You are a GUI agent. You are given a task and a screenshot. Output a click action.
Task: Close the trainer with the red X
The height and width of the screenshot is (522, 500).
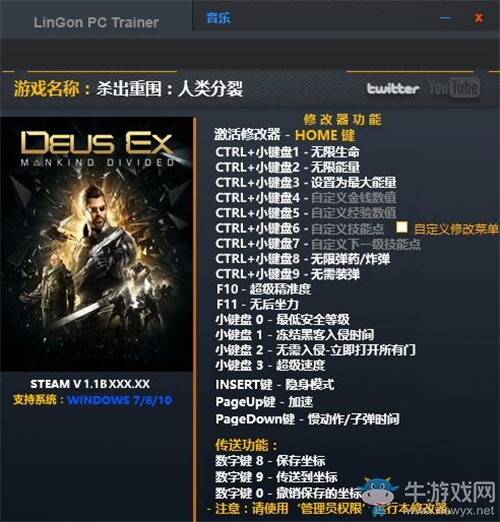coord(479,18)
